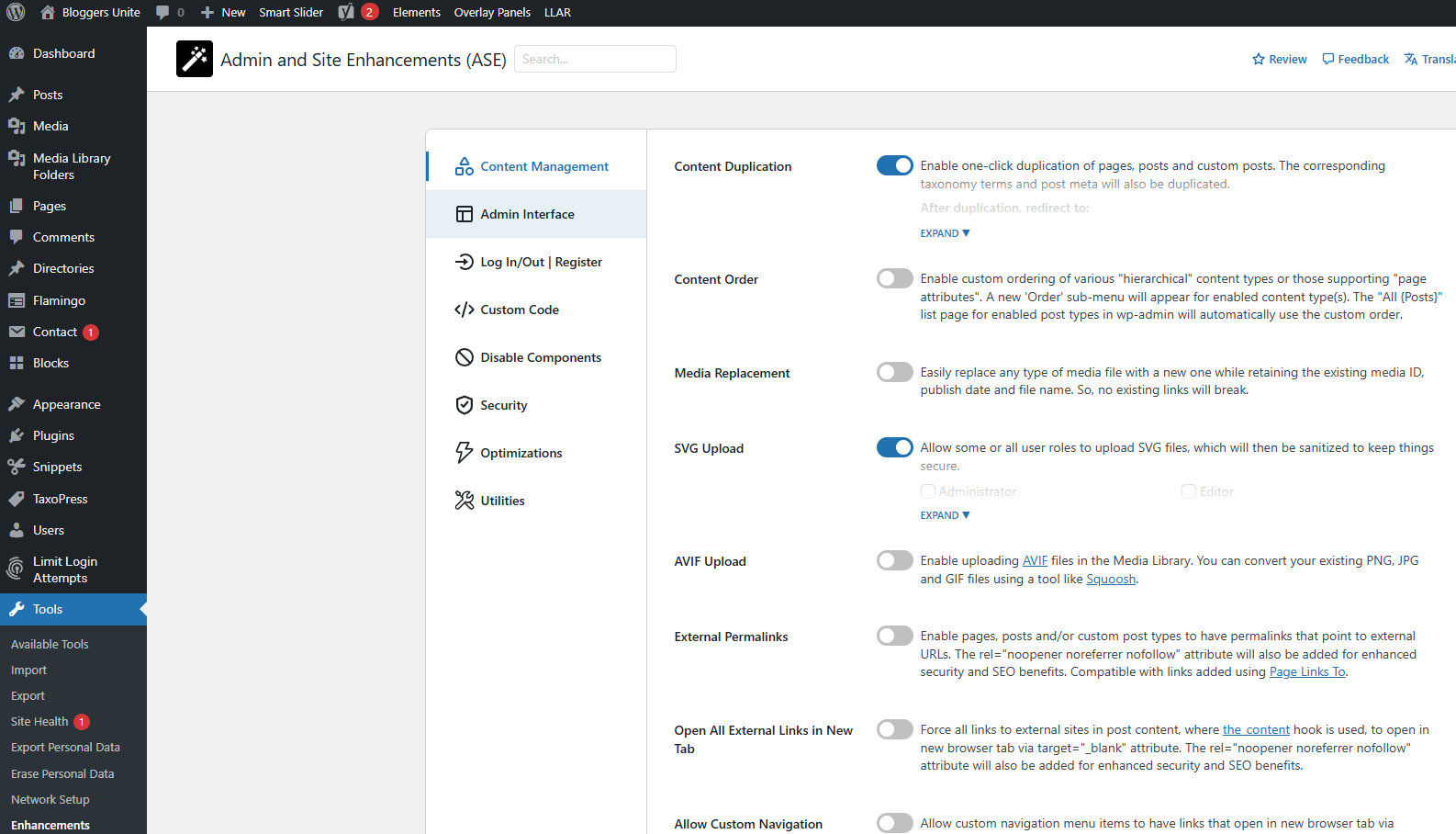Click the ASE settings search field

point(595,59)
